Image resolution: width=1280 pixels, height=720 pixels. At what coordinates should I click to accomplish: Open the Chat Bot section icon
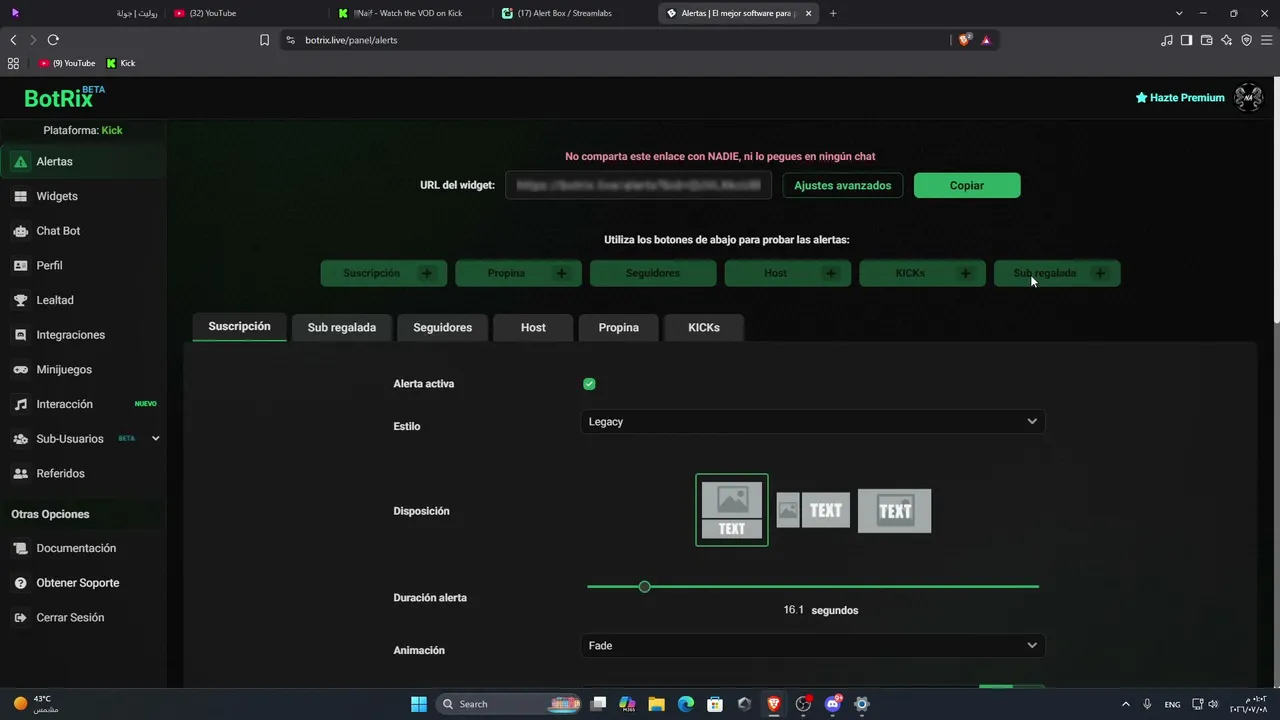[20, 231]
